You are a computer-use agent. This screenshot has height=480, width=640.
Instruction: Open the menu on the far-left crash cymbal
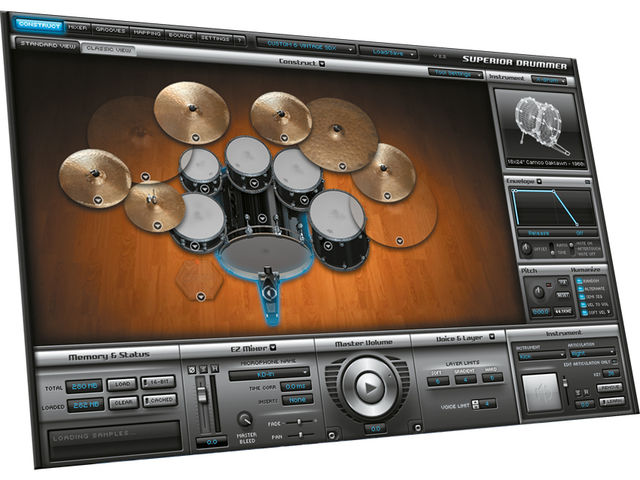point(98,200)
